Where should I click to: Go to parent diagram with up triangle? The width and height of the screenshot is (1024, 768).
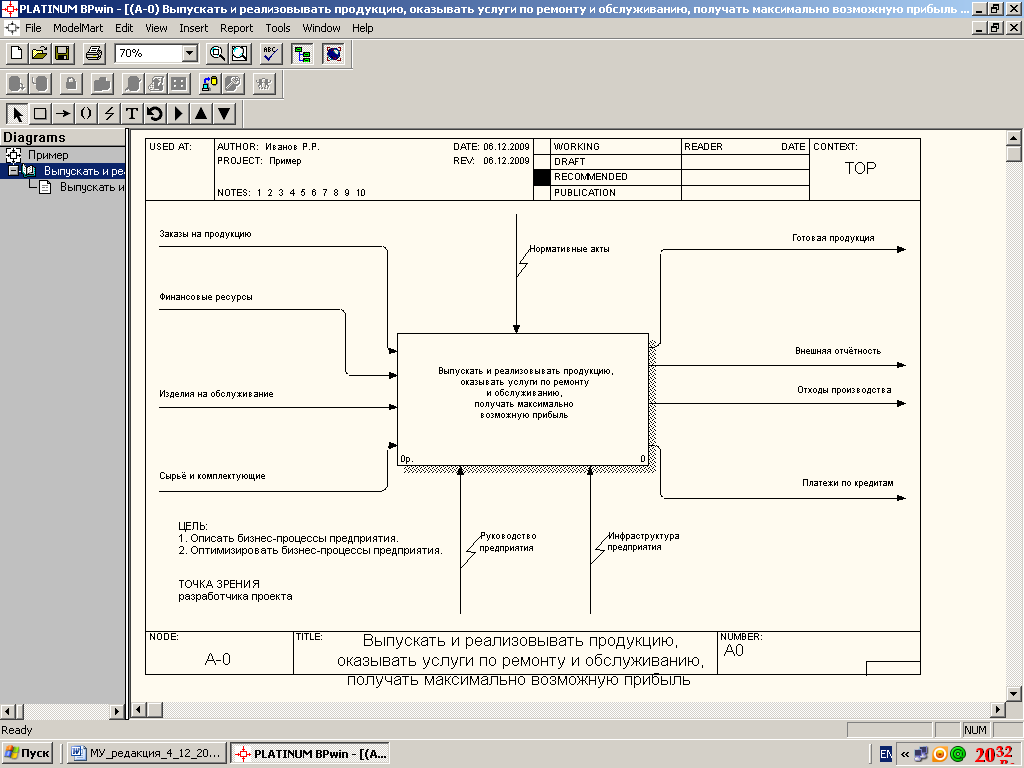point(201,114)
